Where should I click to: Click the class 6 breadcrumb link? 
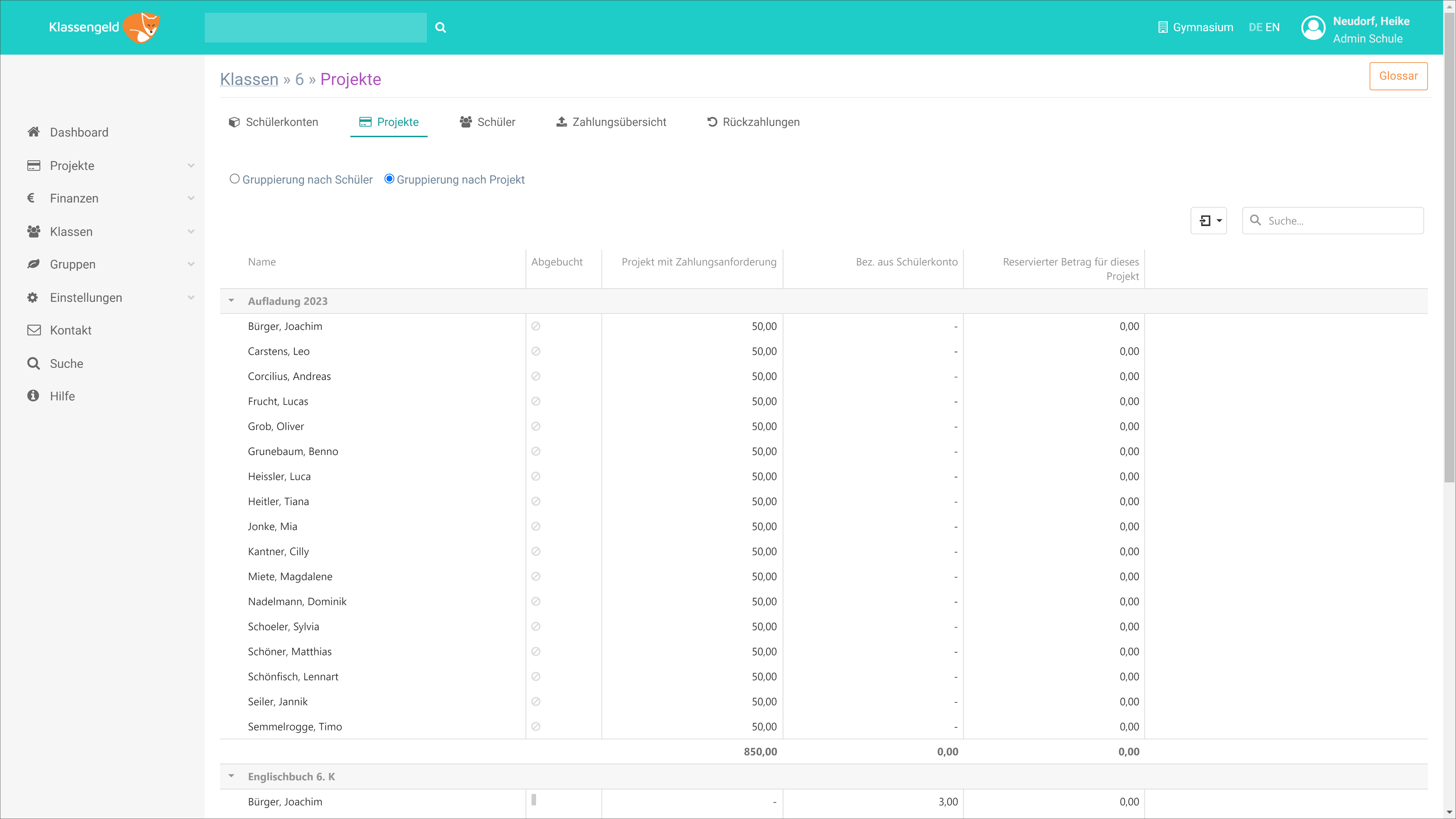click(300, 79)
